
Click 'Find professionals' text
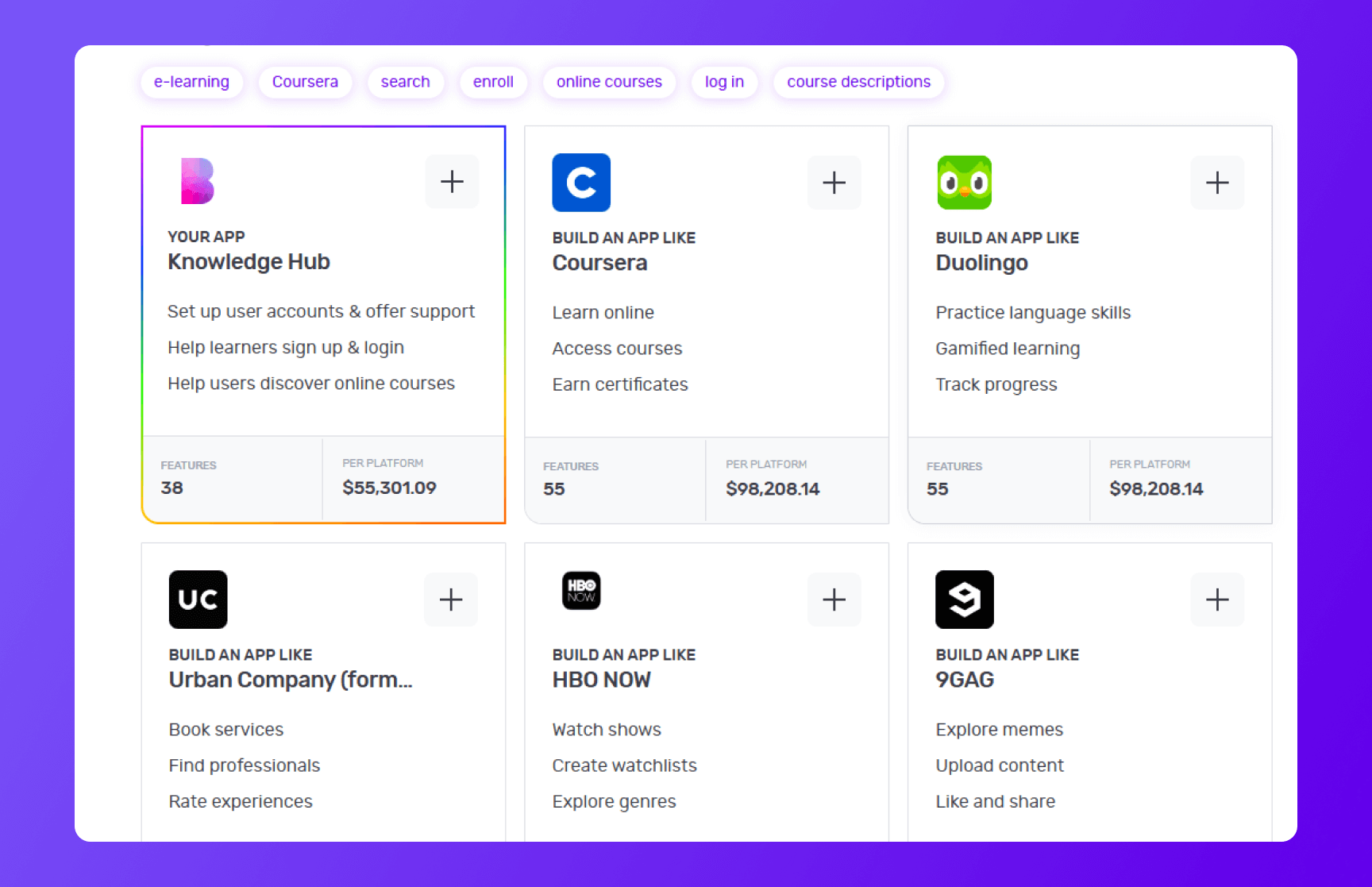coord(245,766)
